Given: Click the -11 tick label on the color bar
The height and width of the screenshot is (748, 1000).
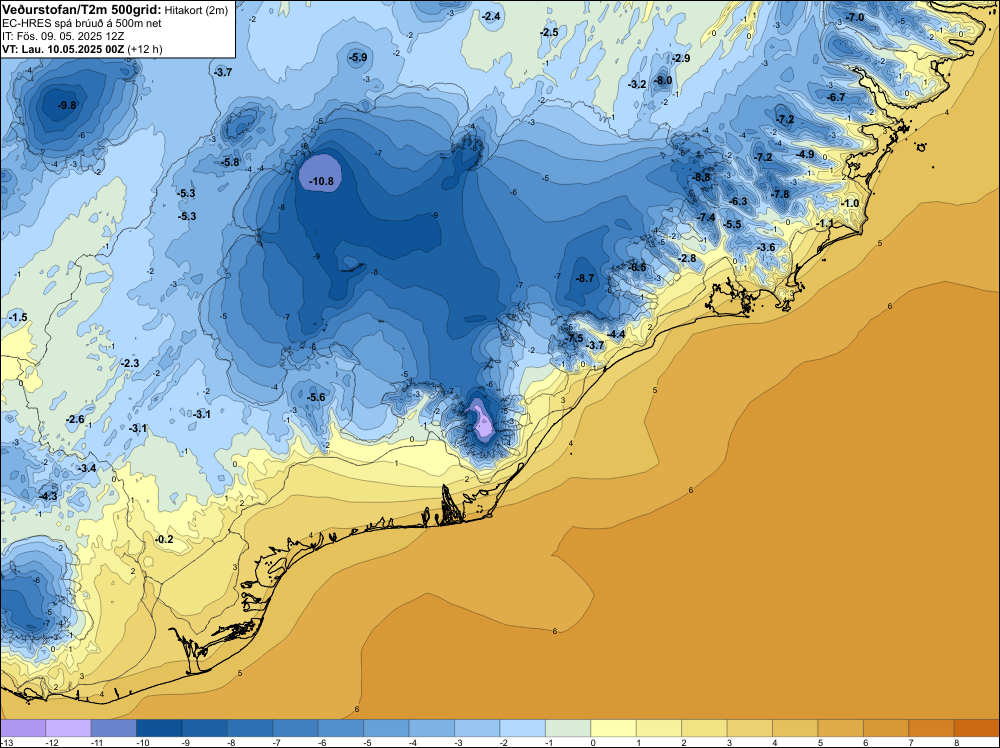Looking at the screenshot, I should tap(97, 742).
